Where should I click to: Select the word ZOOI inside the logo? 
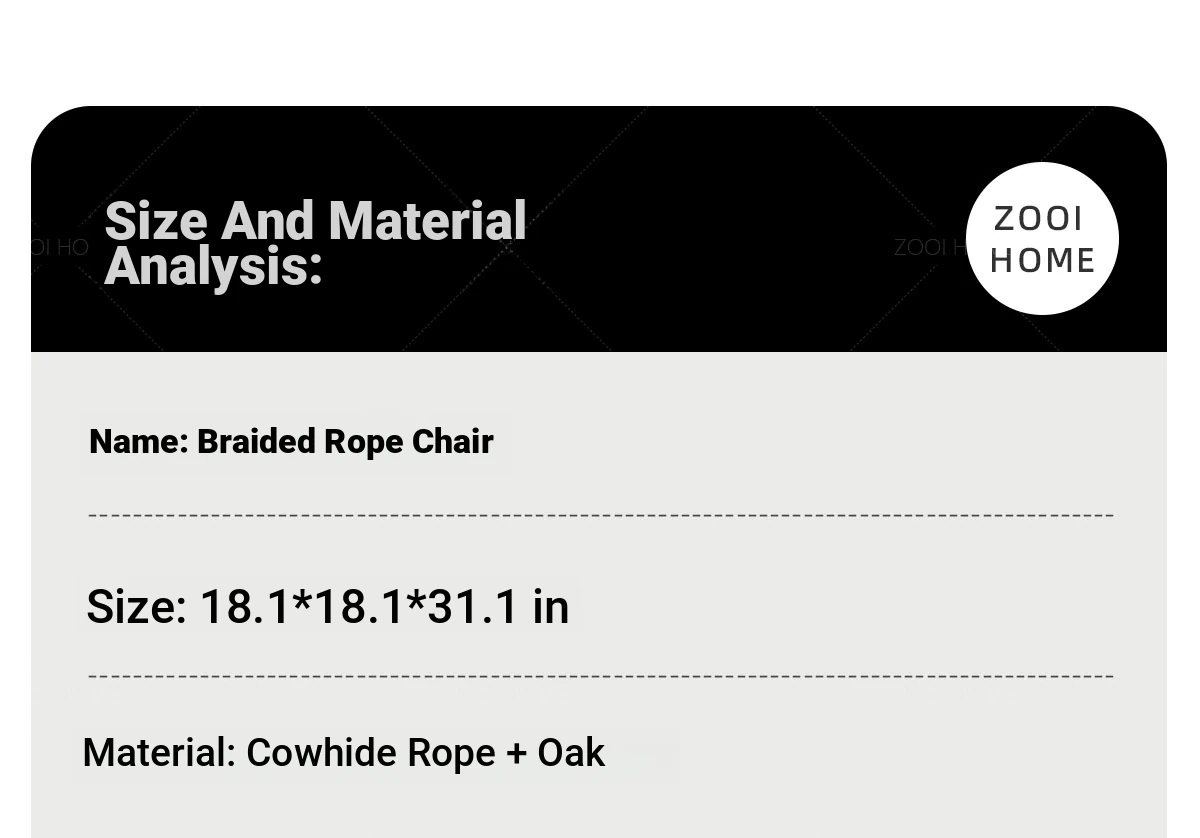click(1039, 218)
